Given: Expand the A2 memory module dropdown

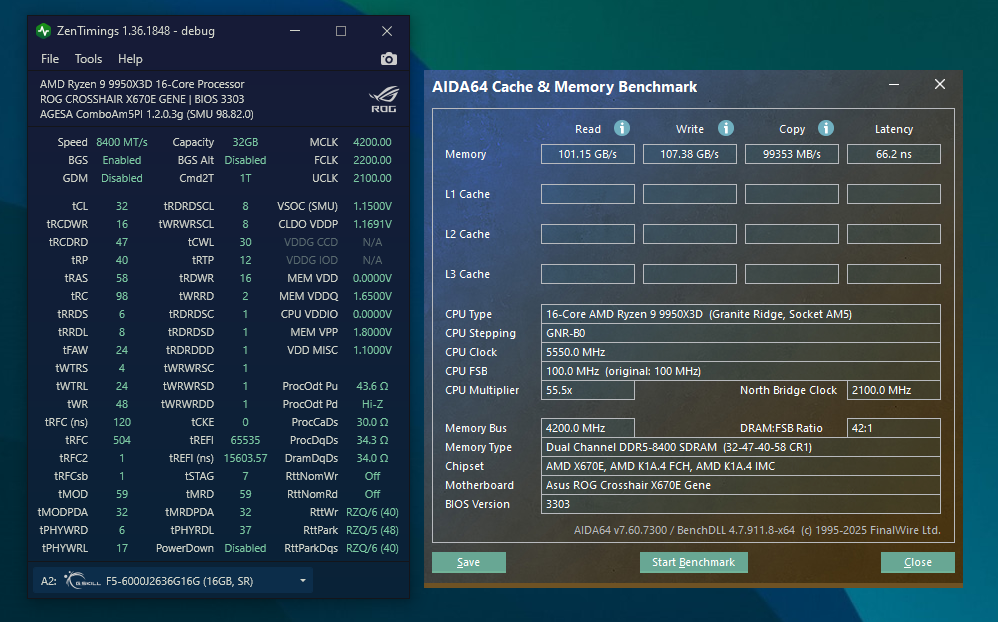Looking at the screenshot, I should (x=303, y=581).
